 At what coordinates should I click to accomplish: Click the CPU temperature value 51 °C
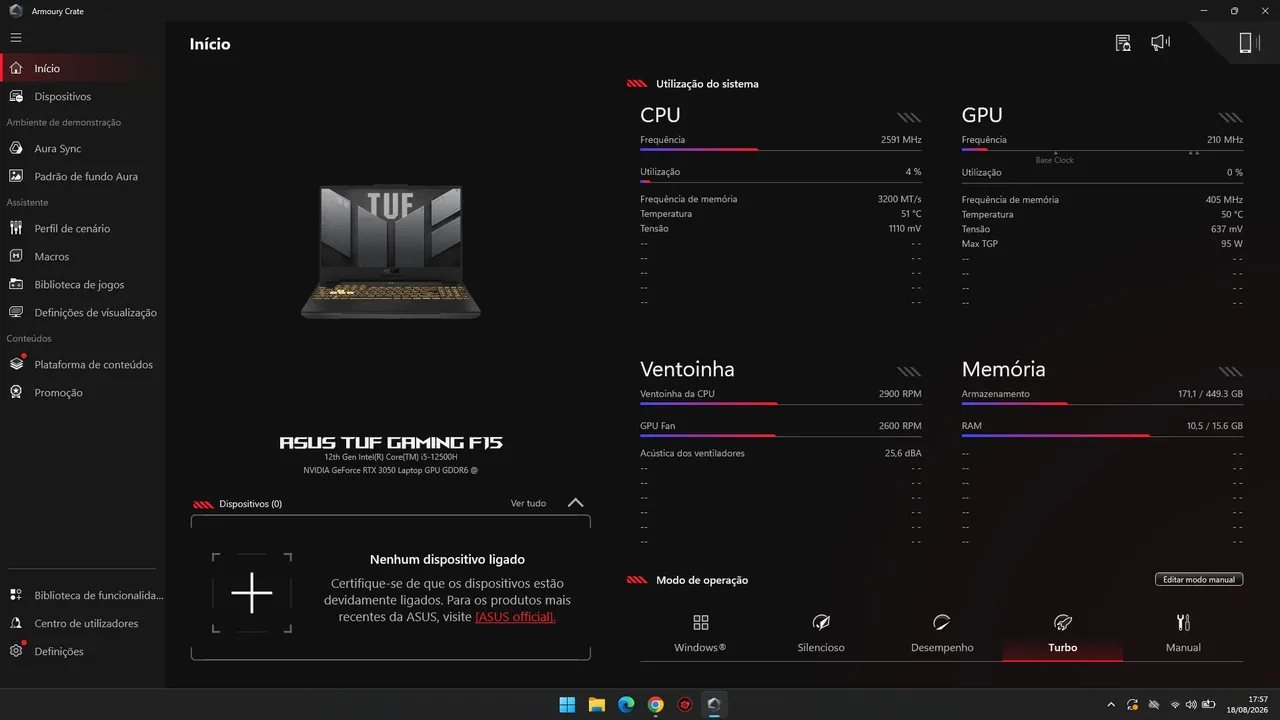click(x=911, y=214)
